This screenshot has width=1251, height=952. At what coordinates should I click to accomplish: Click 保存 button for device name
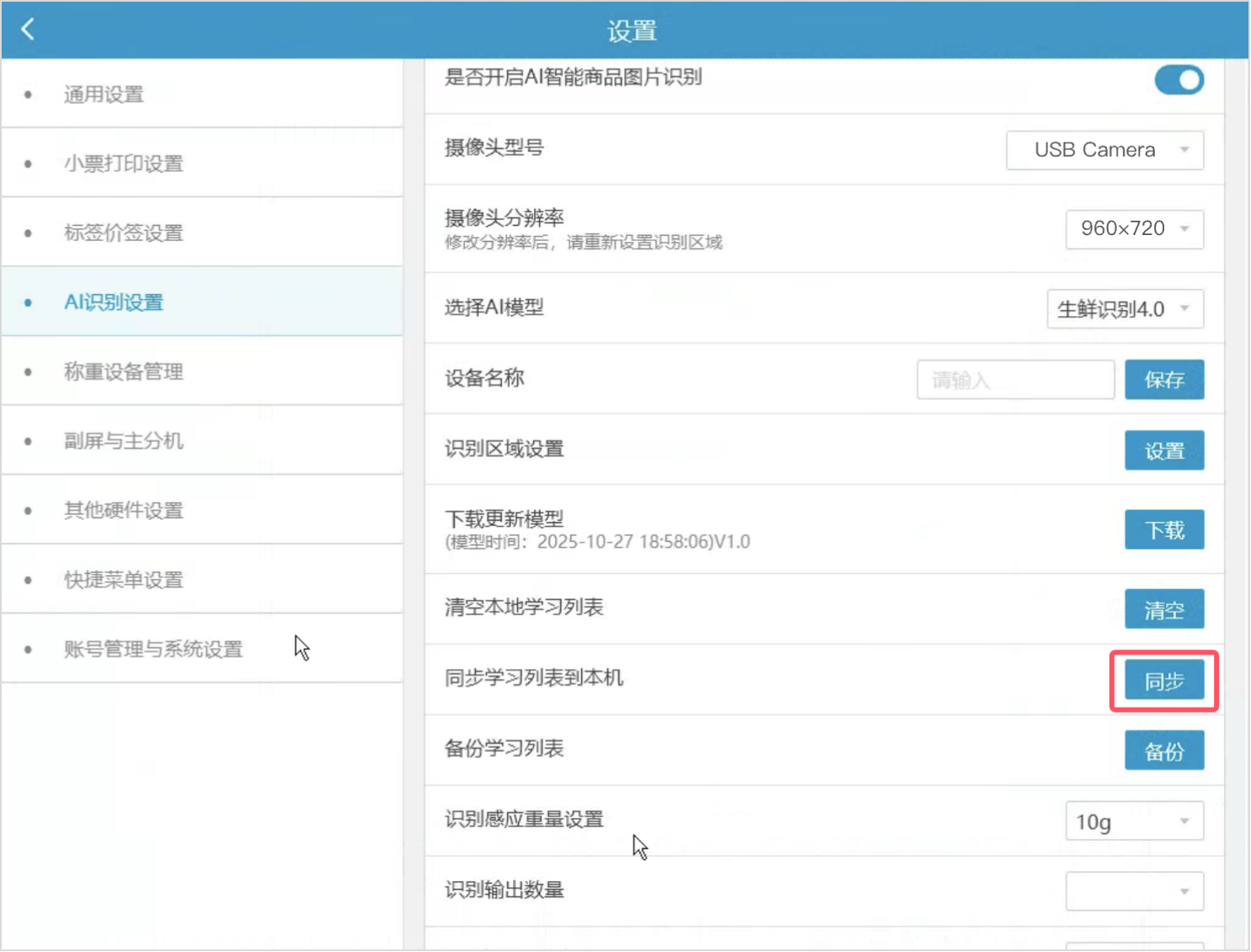1164,380
